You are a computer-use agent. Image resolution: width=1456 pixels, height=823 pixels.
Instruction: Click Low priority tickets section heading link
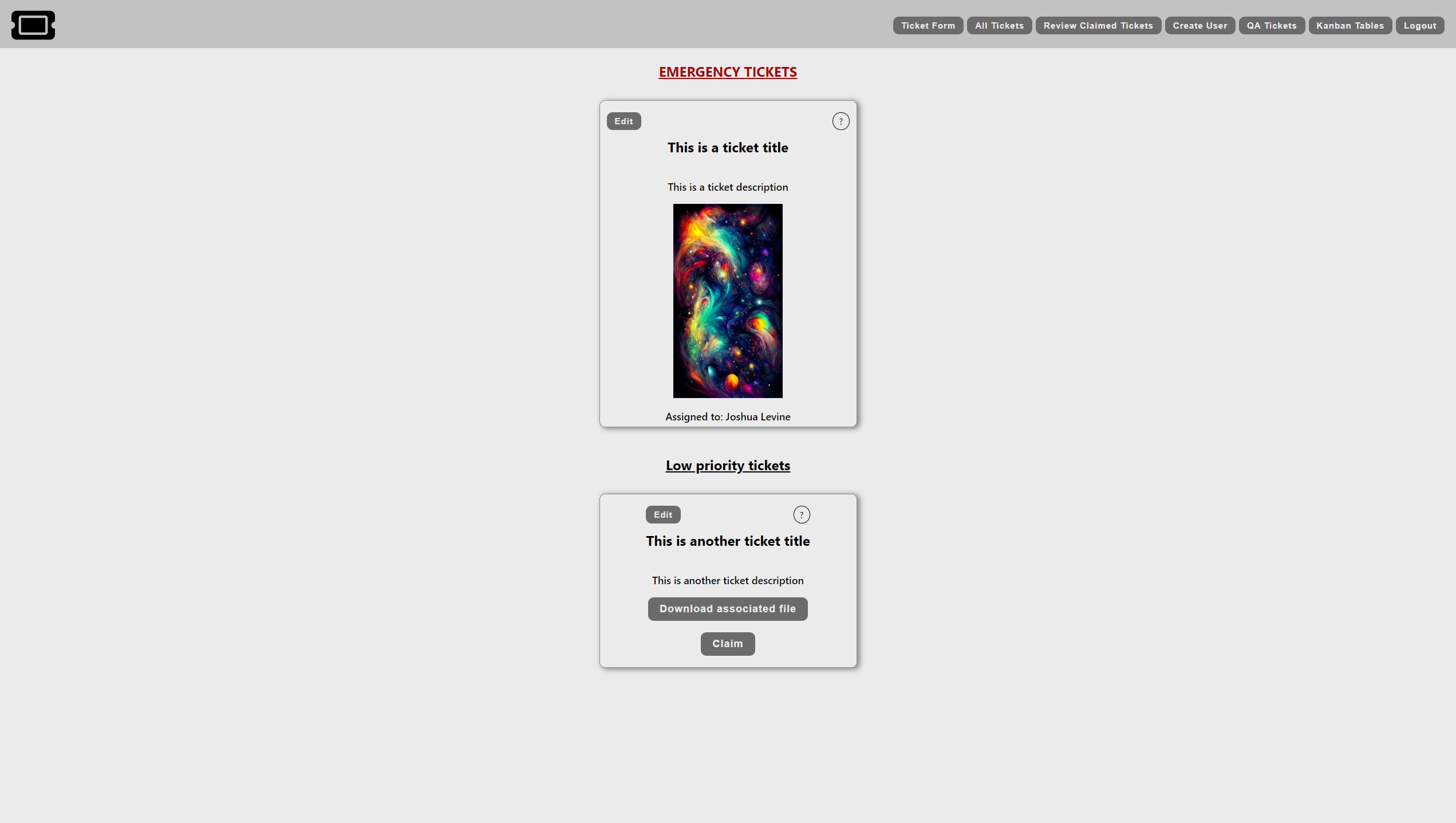point(727,465)
